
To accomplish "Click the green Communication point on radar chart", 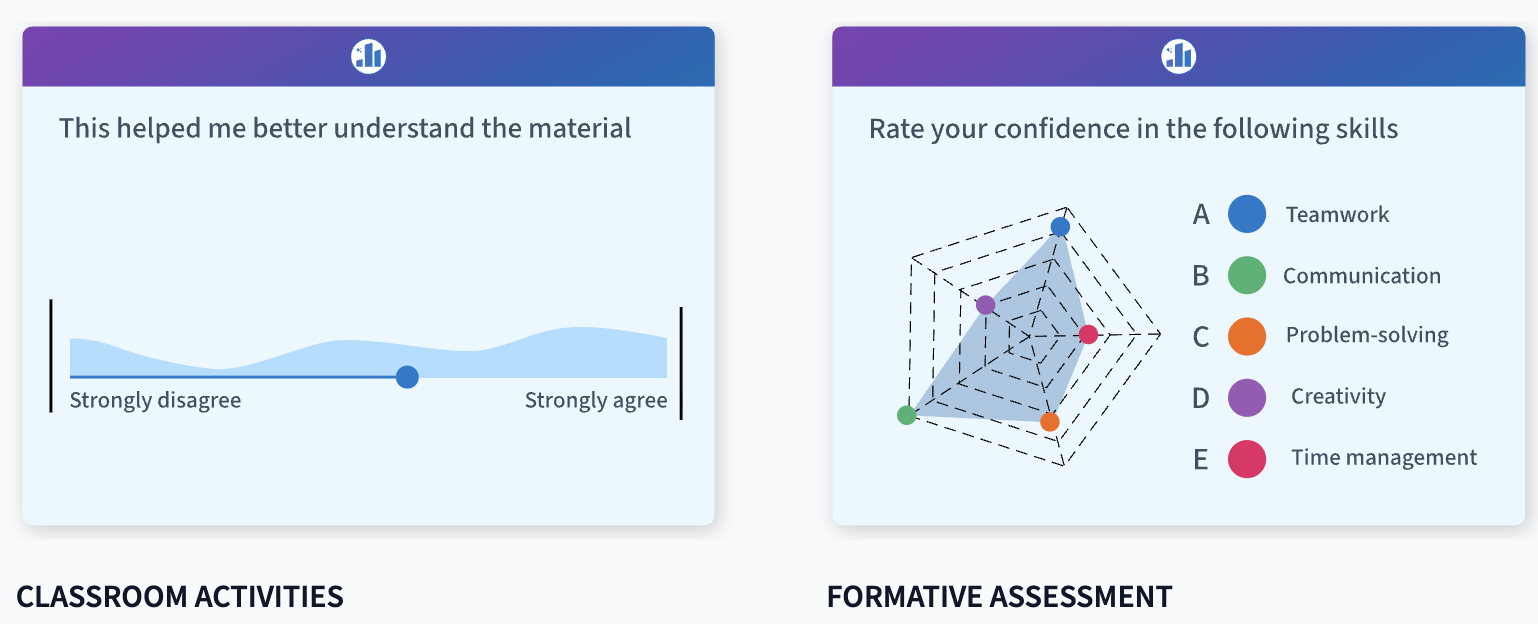I will (x=907, y=414).
